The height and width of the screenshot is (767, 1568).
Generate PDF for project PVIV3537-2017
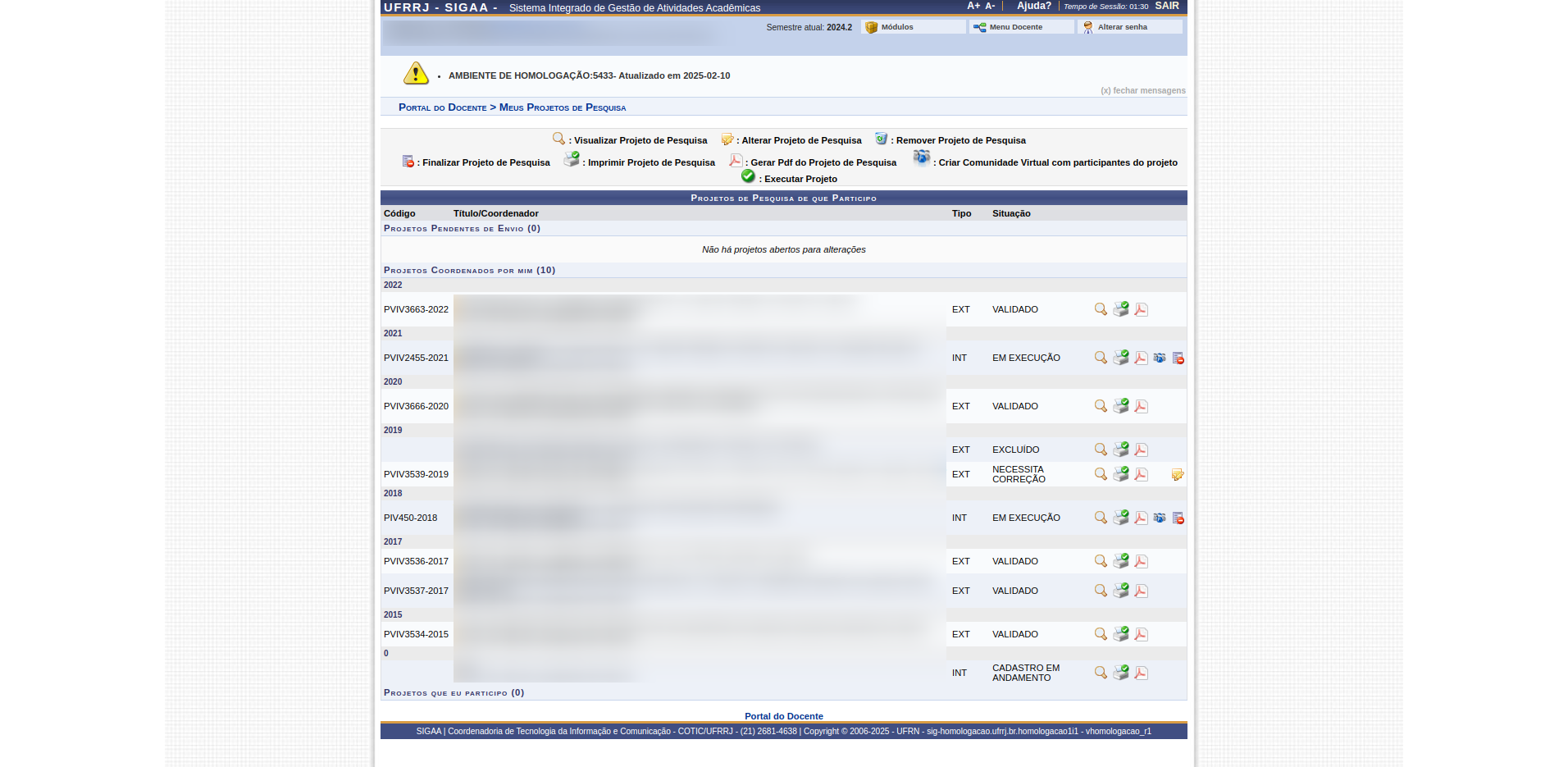tap(1141, 591)
